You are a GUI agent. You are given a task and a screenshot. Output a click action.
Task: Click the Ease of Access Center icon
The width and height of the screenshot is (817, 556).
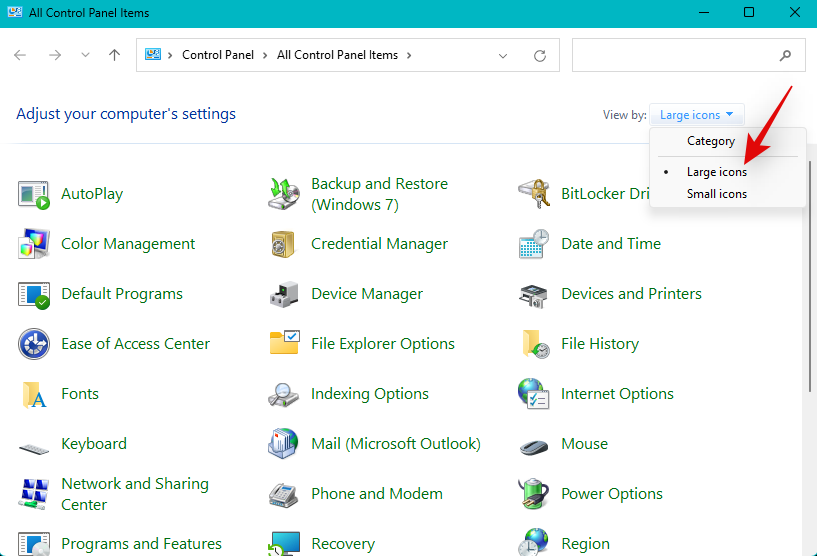pos(33,344)
